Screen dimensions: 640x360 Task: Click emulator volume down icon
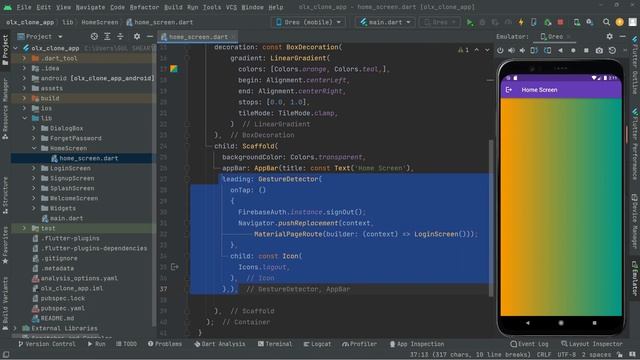tap(522, 50)
